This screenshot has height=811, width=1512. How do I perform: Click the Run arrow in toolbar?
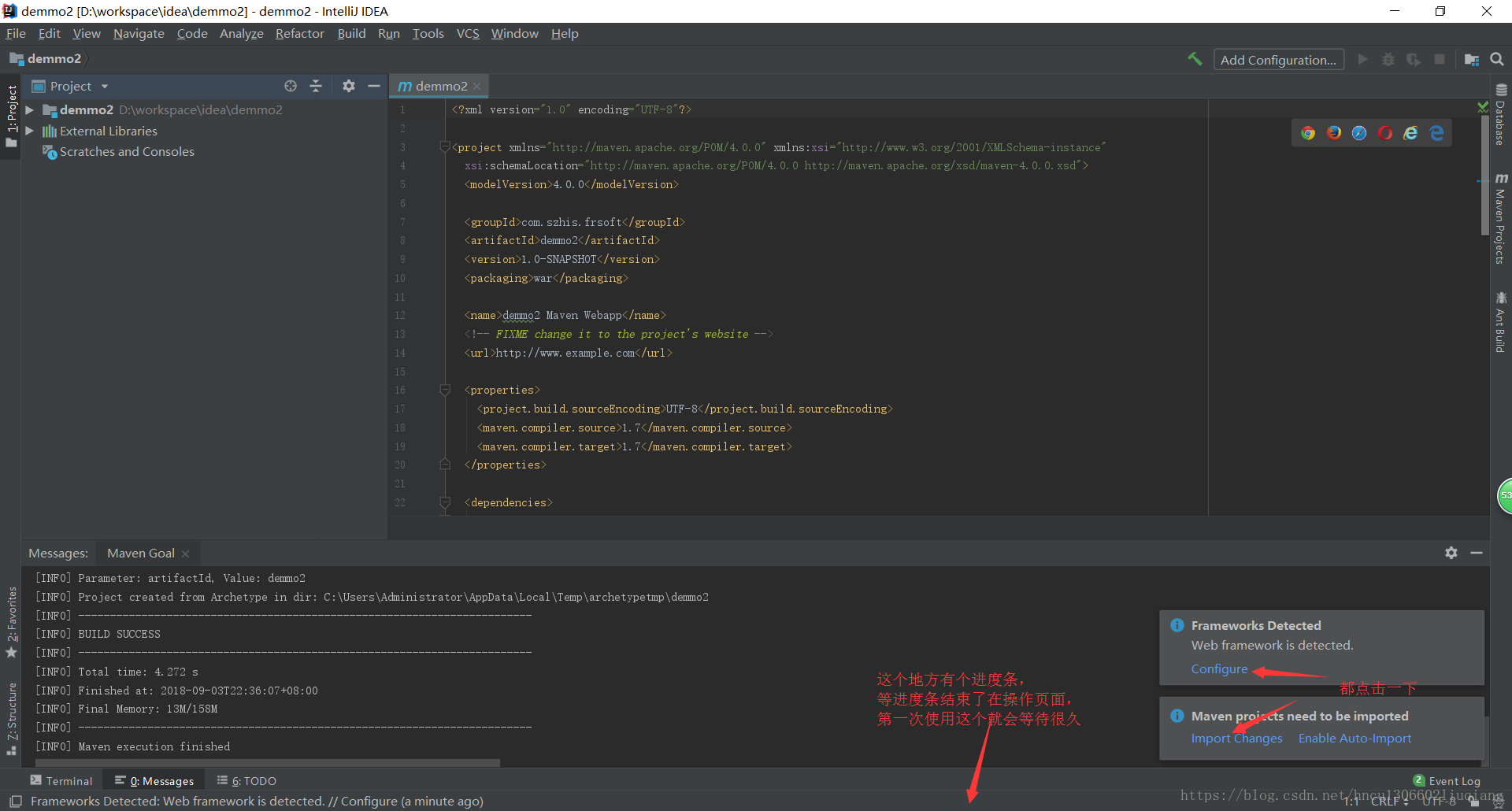click(1362, 59)
